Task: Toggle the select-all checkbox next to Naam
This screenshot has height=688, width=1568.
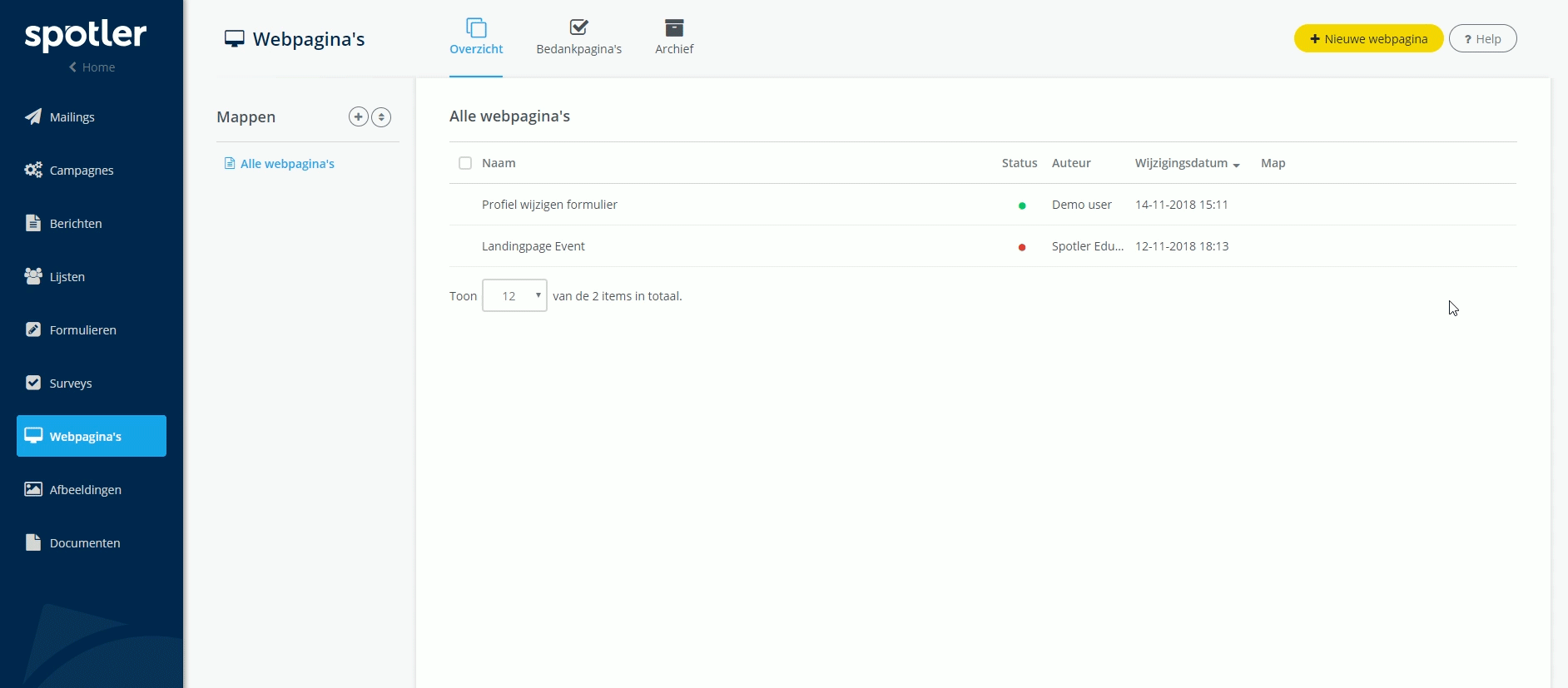Action: (465, 163)
